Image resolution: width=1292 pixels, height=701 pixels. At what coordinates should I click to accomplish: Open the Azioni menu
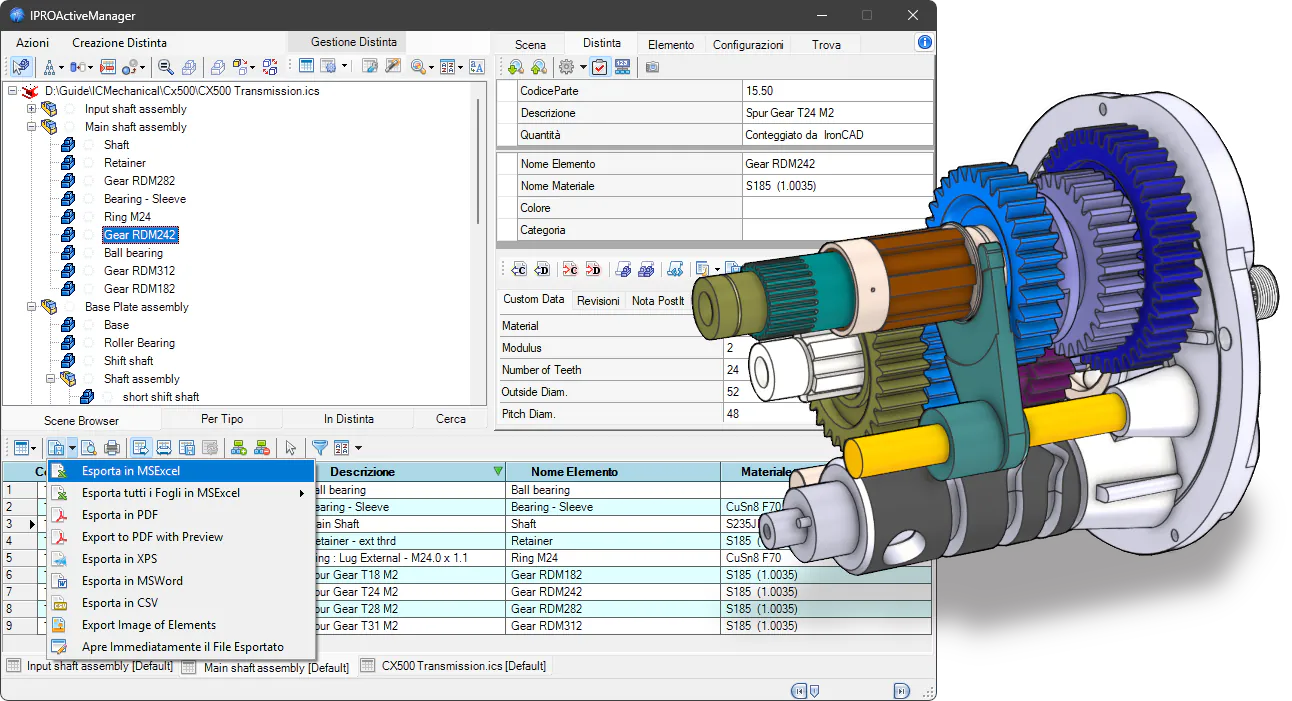(32, 43)
